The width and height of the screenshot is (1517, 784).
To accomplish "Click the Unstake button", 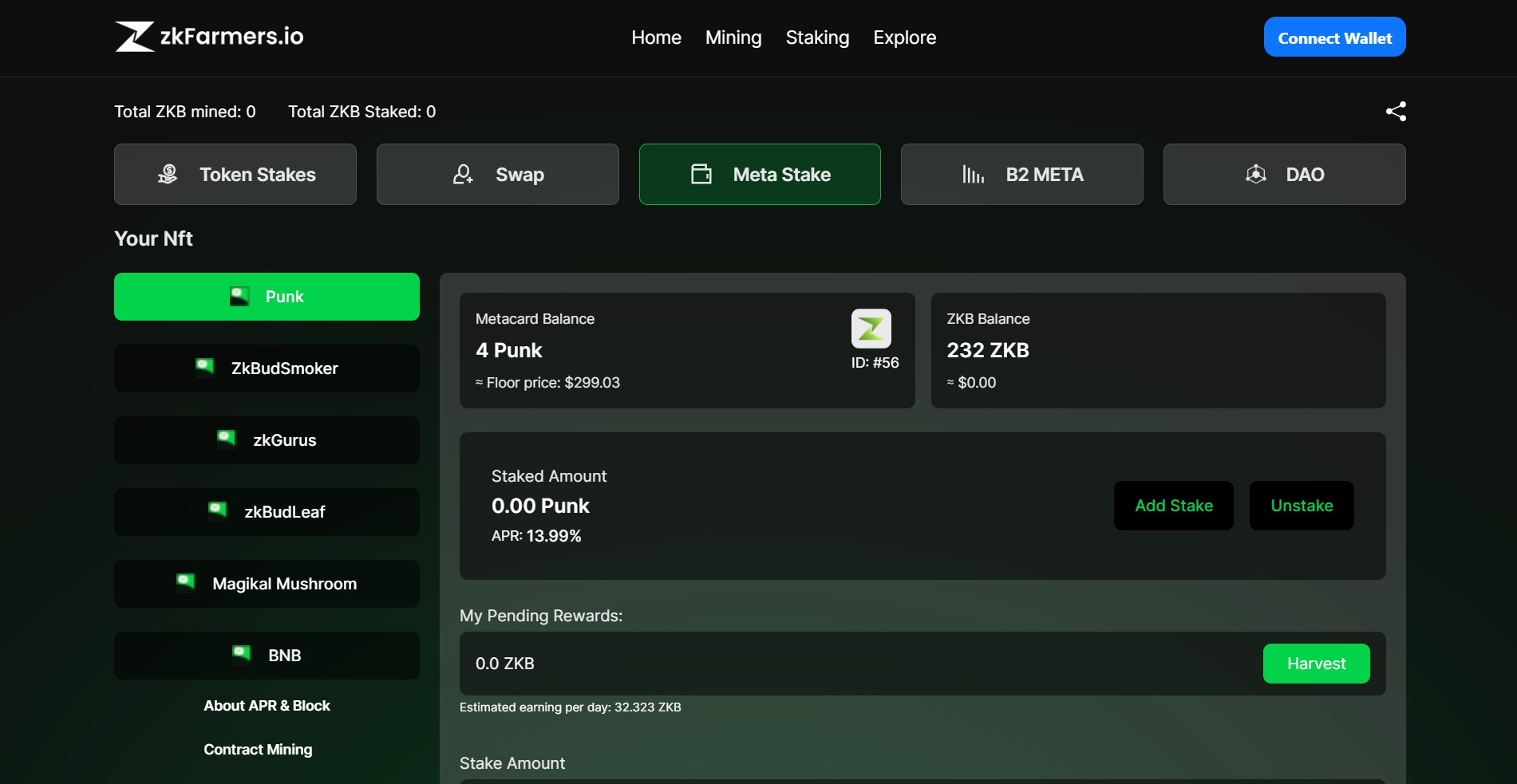I will coord(1302,506).
